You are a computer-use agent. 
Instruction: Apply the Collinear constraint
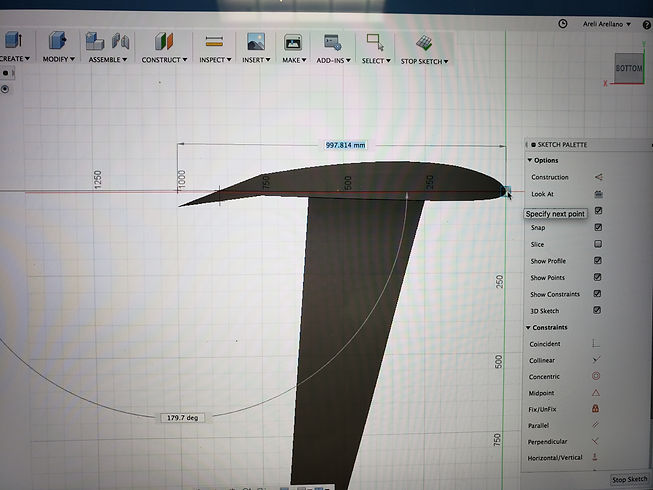point(596,359)
